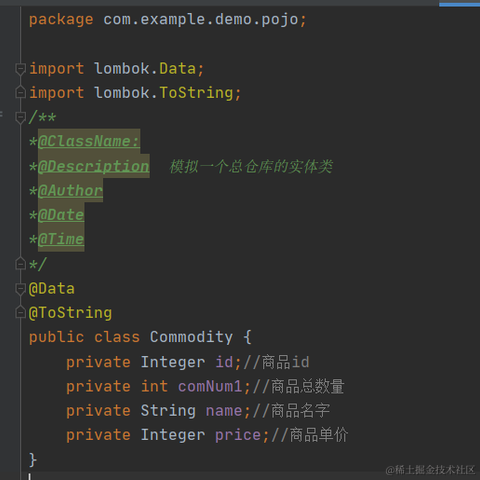Click the @Date Javadoc tag

point(61,215)
